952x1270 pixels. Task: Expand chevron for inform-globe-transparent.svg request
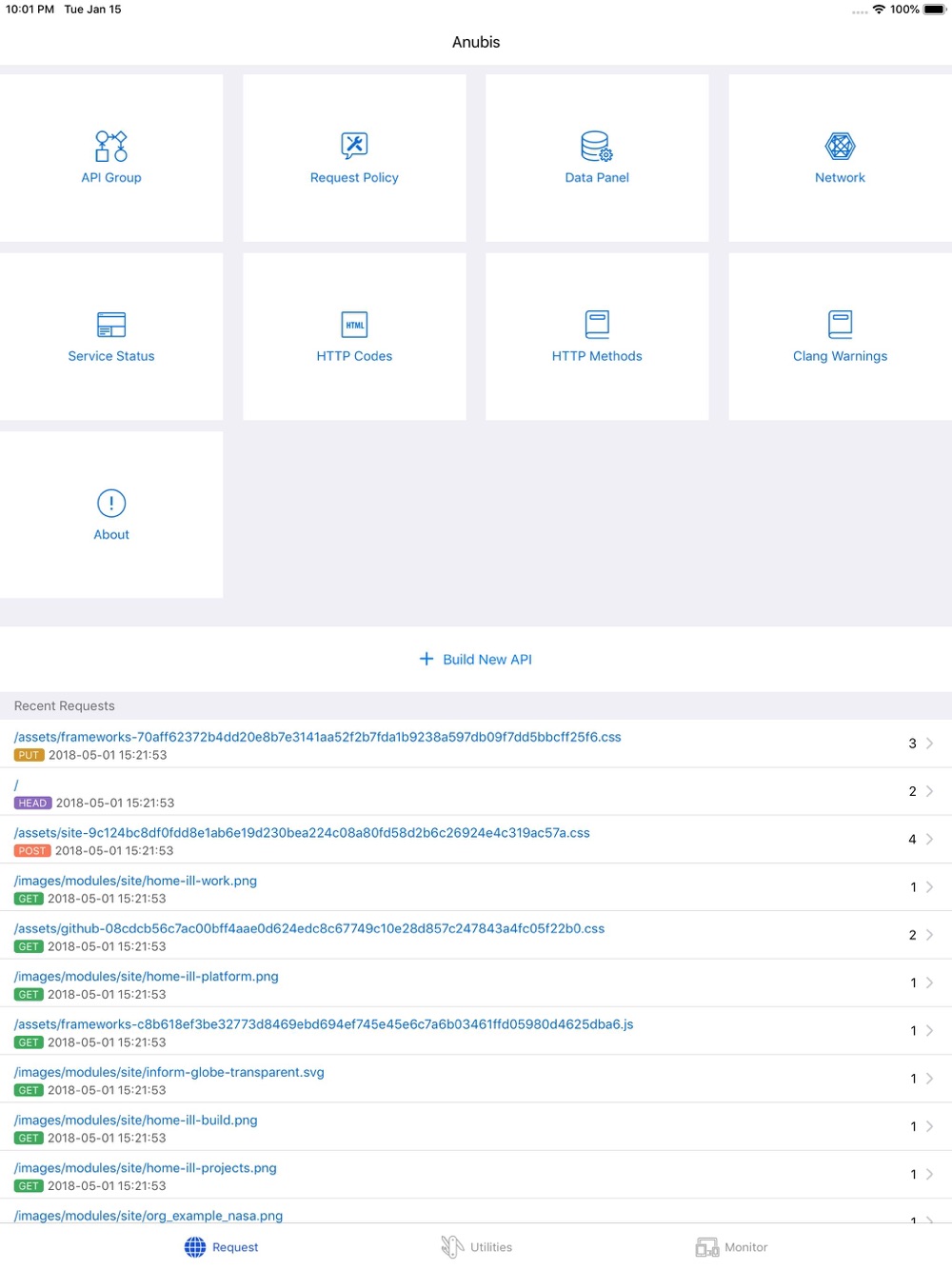pyautogui.click(x=930, y=1079)
